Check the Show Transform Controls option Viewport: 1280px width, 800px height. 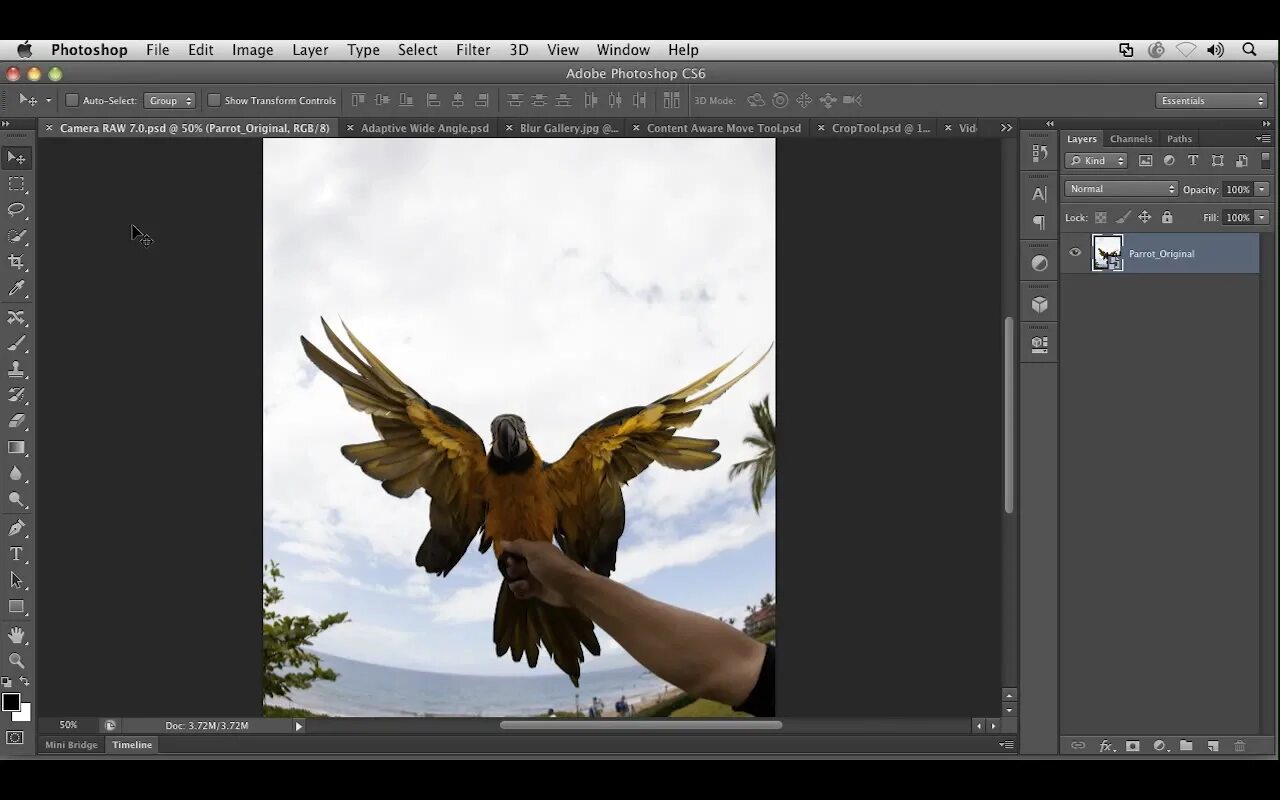pyautogui.click(x=213, y=100)
